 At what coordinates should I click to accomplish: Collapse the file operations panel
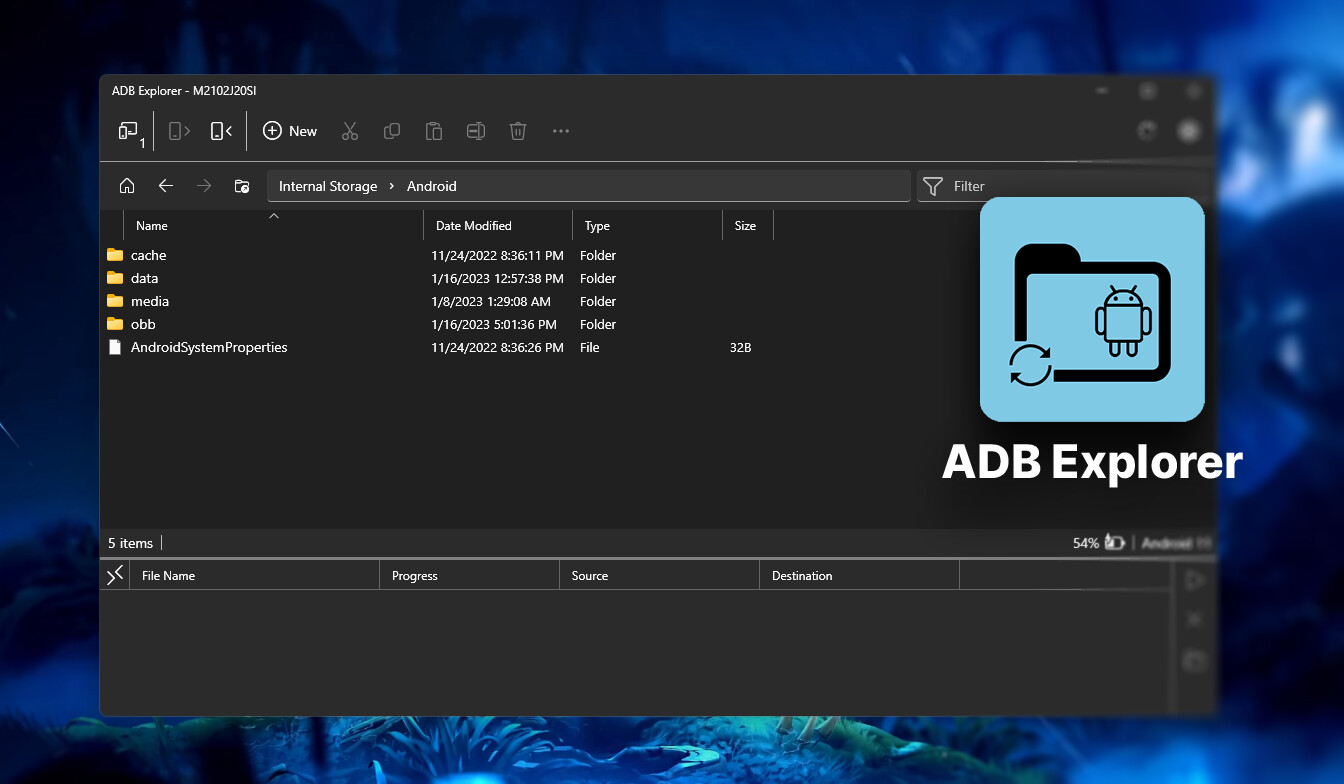pyautogui.click(x=116, y=574)
